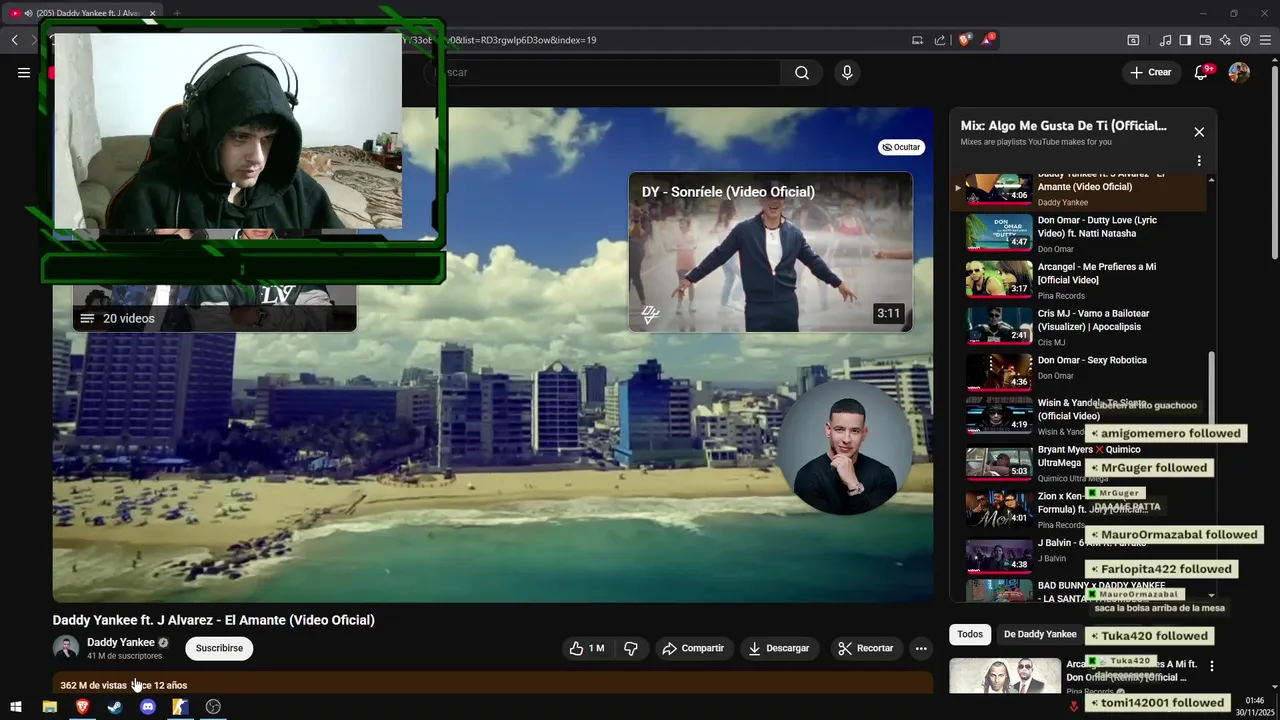Open the browser tab search icon
Viewport: 1280px width, 720px height.
[x=1133, y=40]
